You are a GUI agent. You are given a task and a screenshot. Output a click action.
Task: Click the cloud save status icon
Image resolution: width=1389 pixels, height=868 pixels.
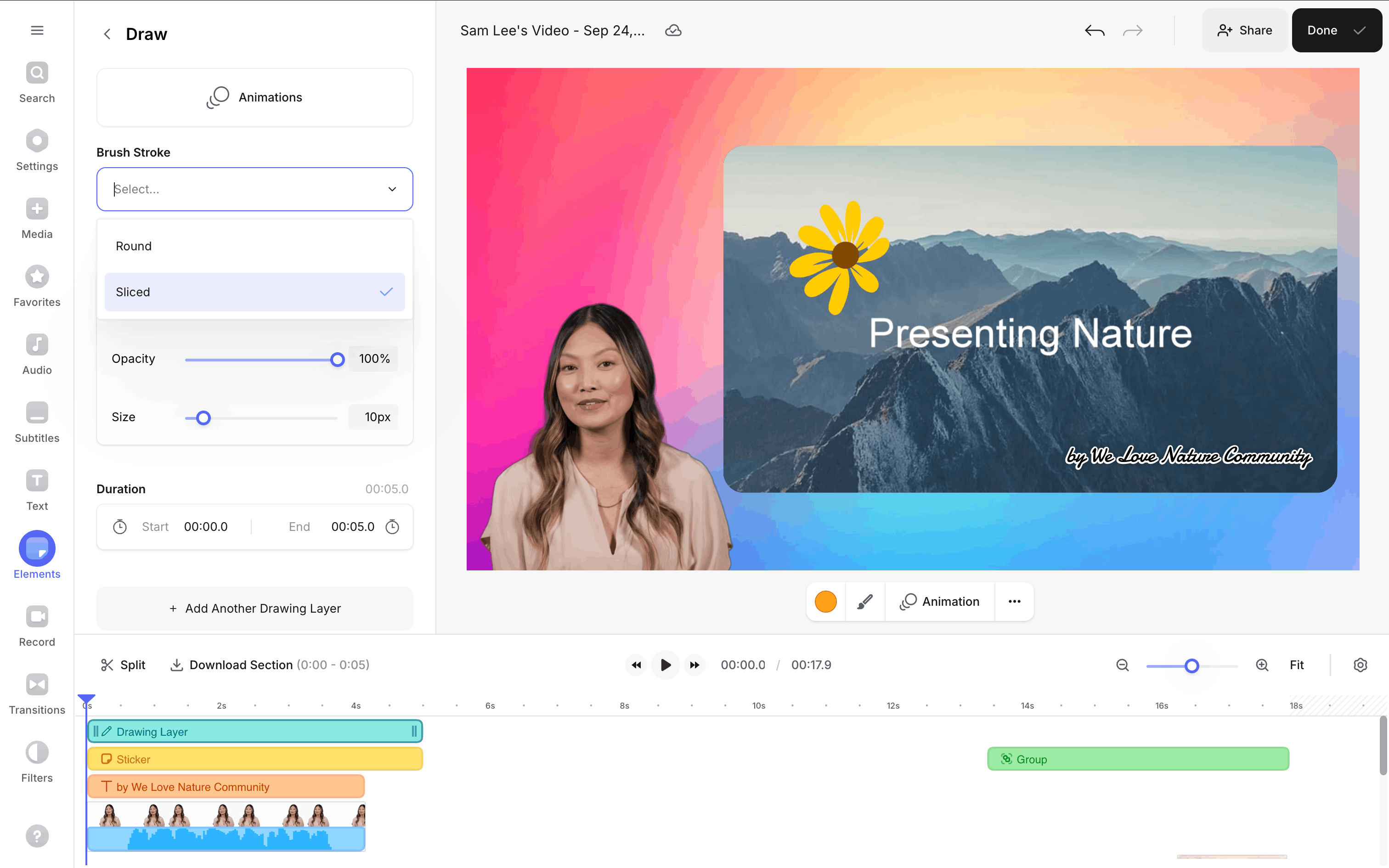point(673,30)
